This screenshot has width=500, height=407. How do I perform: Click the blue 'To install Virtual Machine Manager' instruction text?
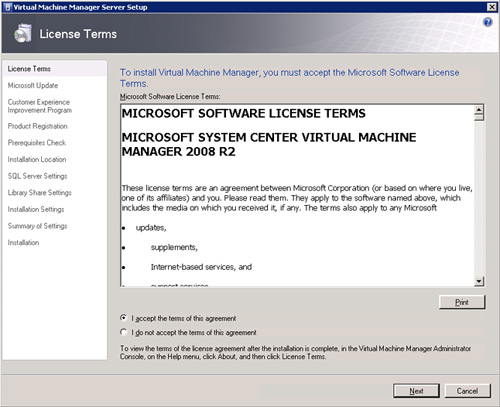coord(289,78)
